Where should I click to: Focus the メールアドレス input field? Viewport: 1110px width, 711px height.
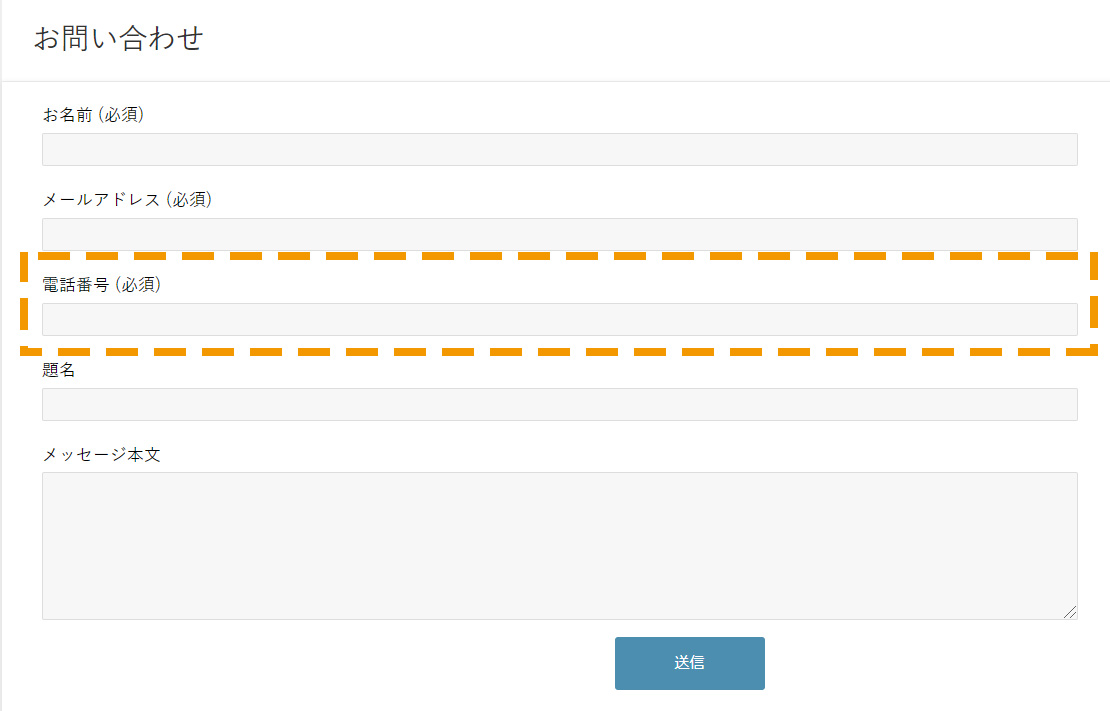coord(559,233)
